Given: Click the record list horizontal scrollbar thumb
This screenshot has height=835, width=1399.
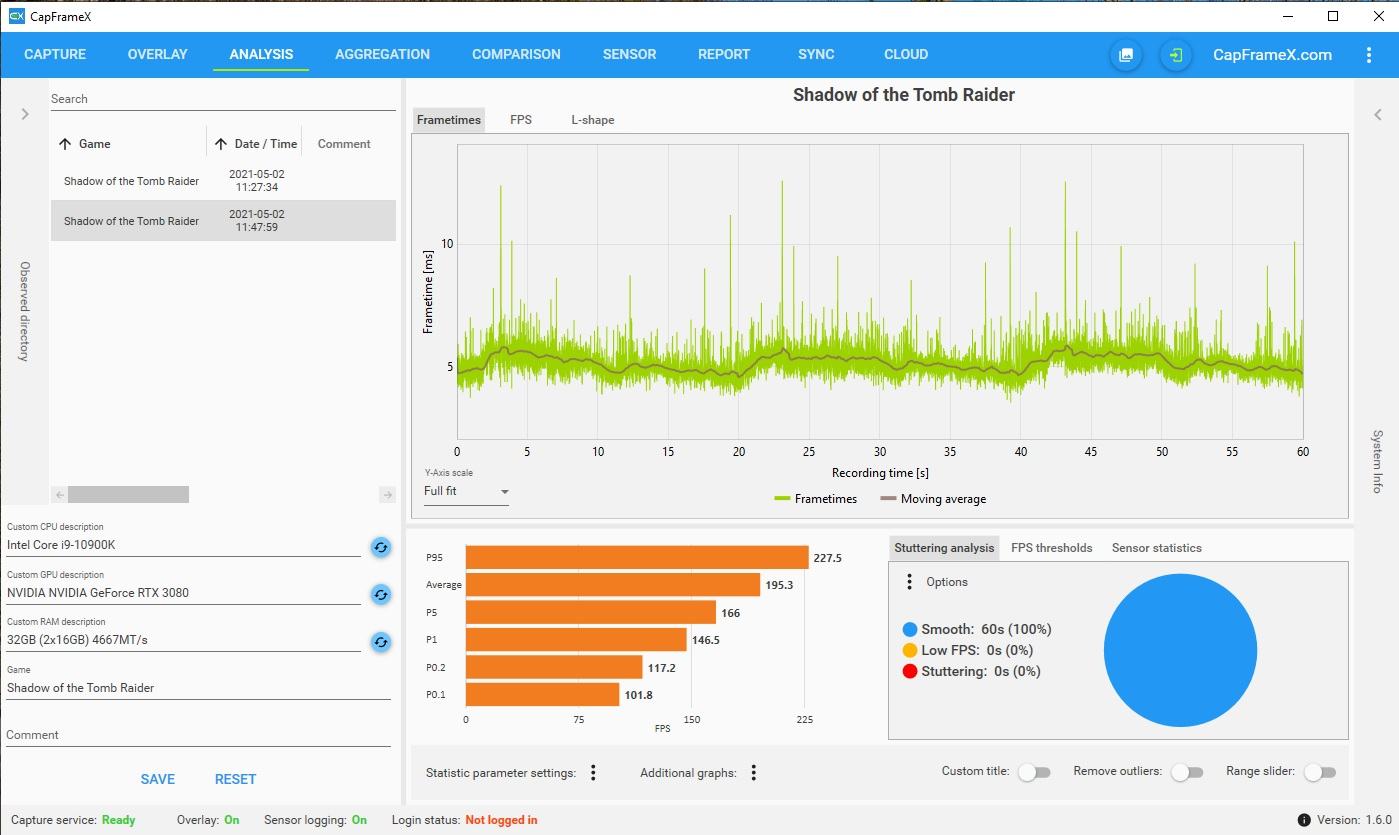Looking at the screenshot, I should point(128,494).
